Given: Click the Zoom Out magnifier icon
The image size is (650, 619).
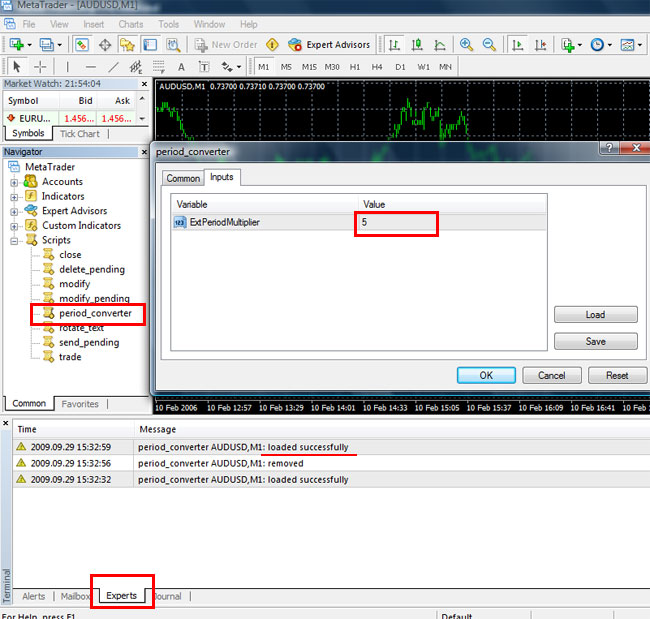Looking at the screenshot, I should tap(489, 44).
